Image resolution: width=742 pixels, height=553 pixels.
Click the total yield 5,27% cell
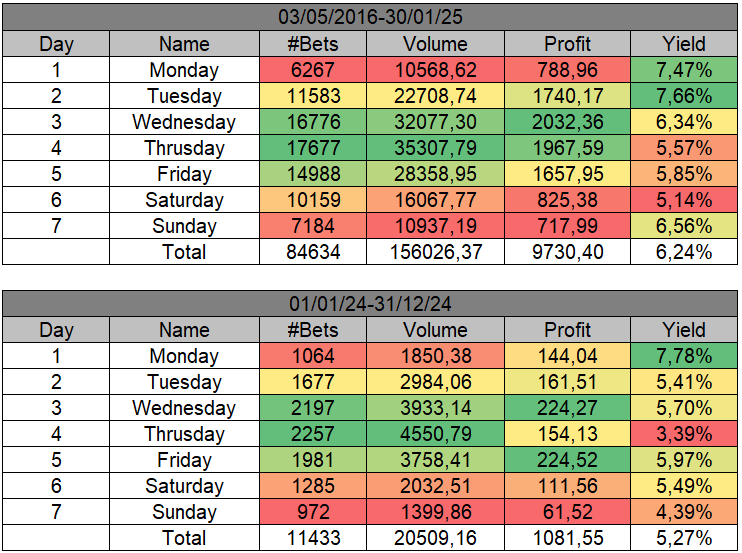(684, 538)
